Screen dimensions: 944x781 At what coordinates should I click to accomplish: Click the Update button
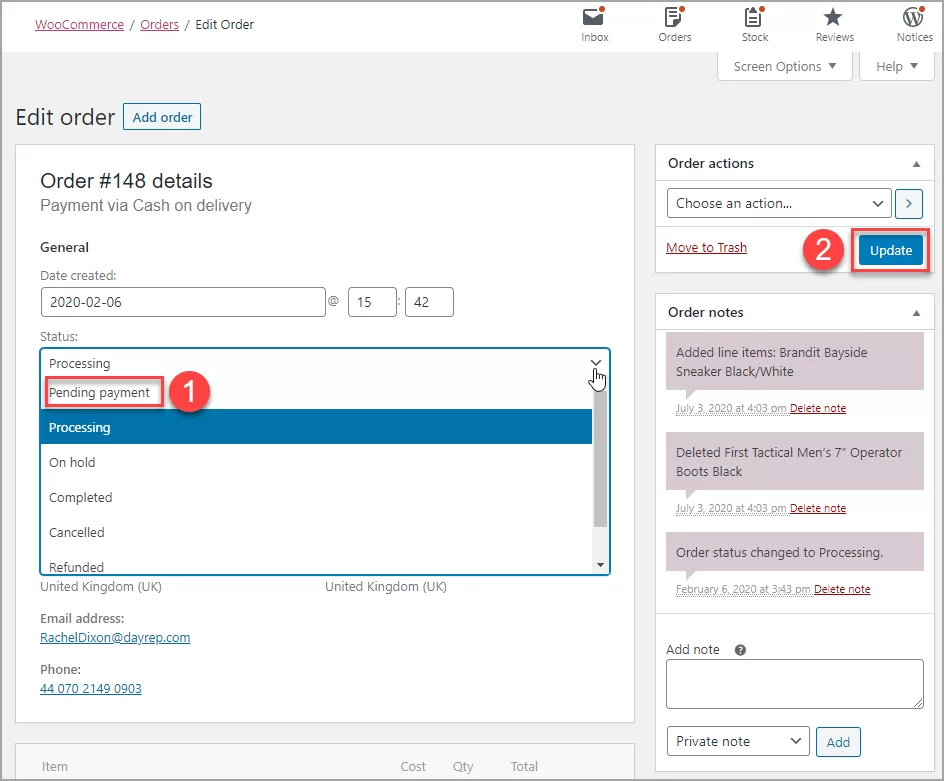889,250
